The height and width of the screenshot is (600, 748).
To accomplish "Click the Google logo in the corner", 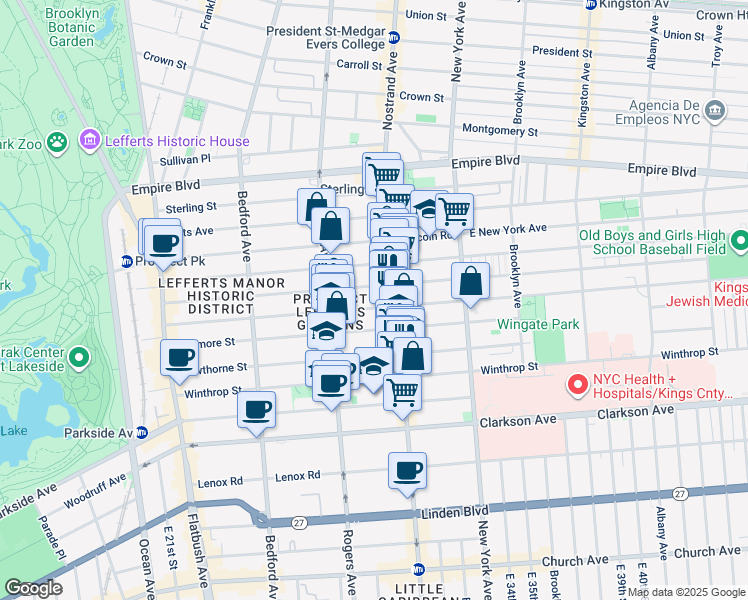I will tap(32, 588).
